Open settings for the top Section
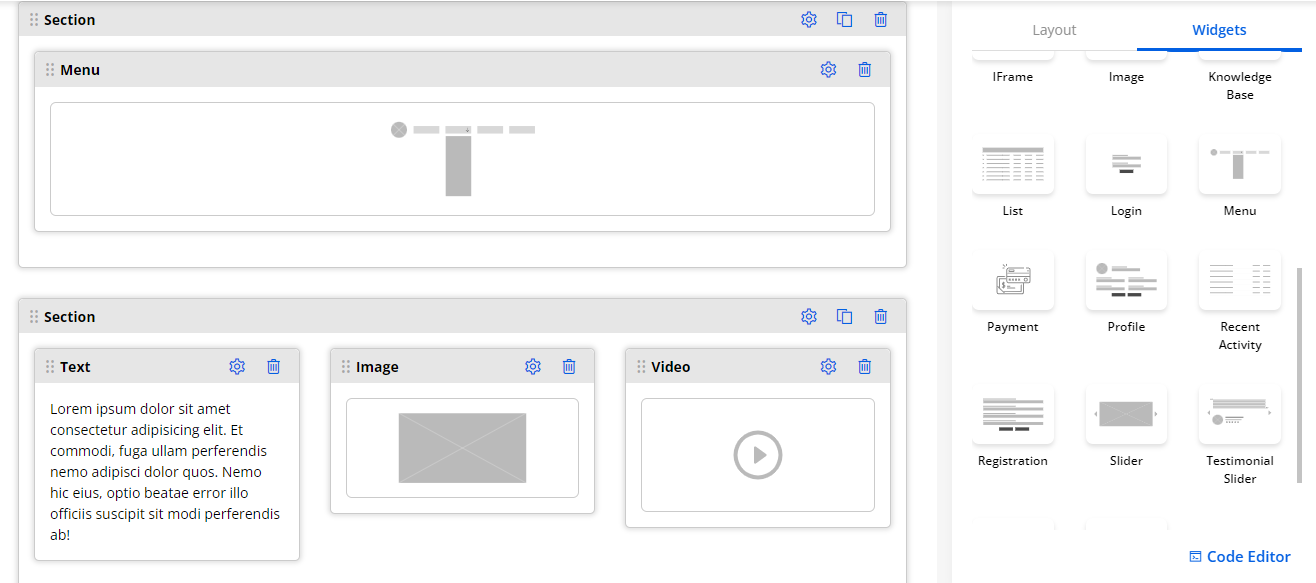This screenshot has width=1316, height=583. tap(809, 20)
